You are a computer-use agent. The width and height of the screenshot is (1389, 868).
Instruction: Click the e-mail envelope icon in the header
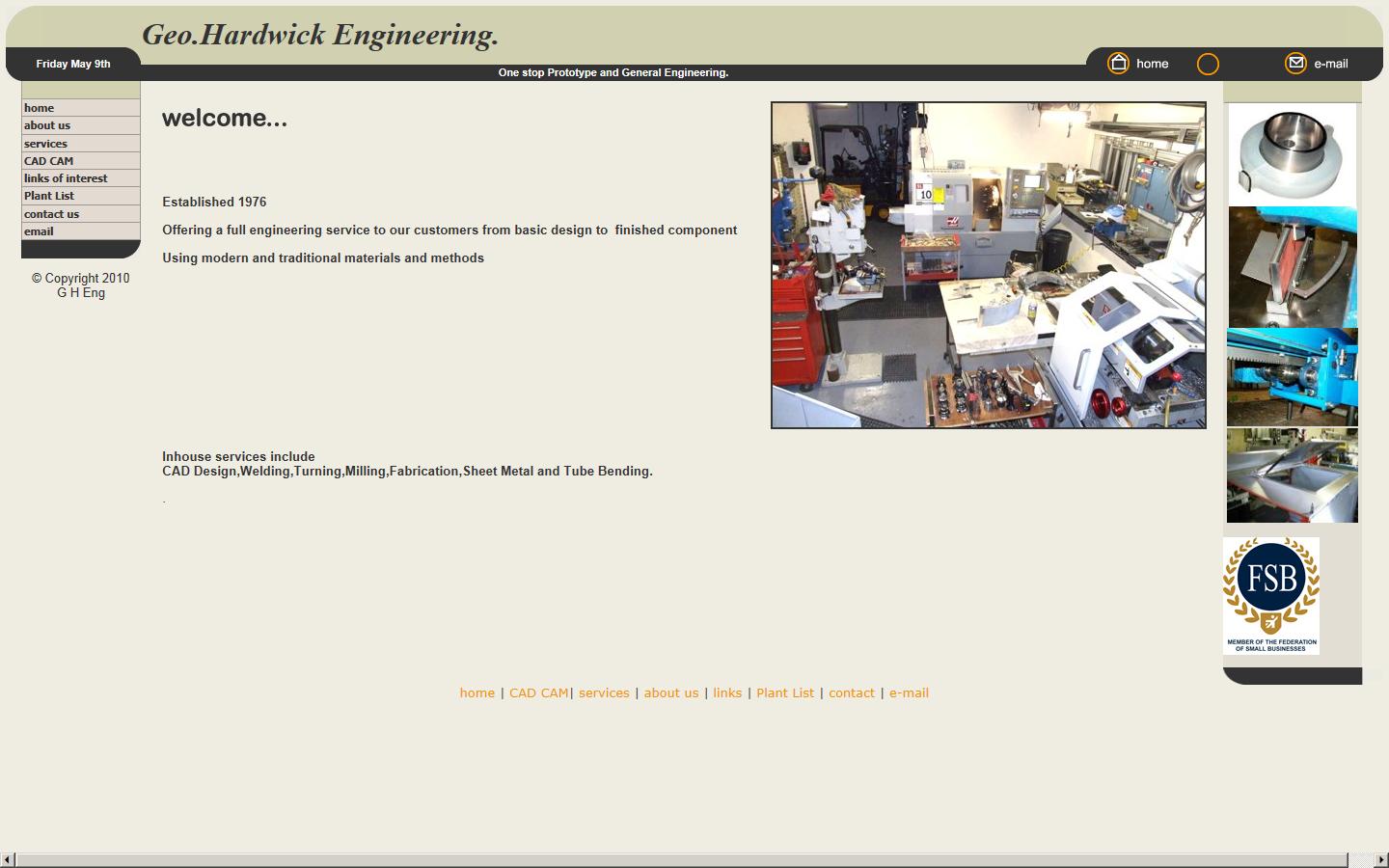click(1295, 63)
